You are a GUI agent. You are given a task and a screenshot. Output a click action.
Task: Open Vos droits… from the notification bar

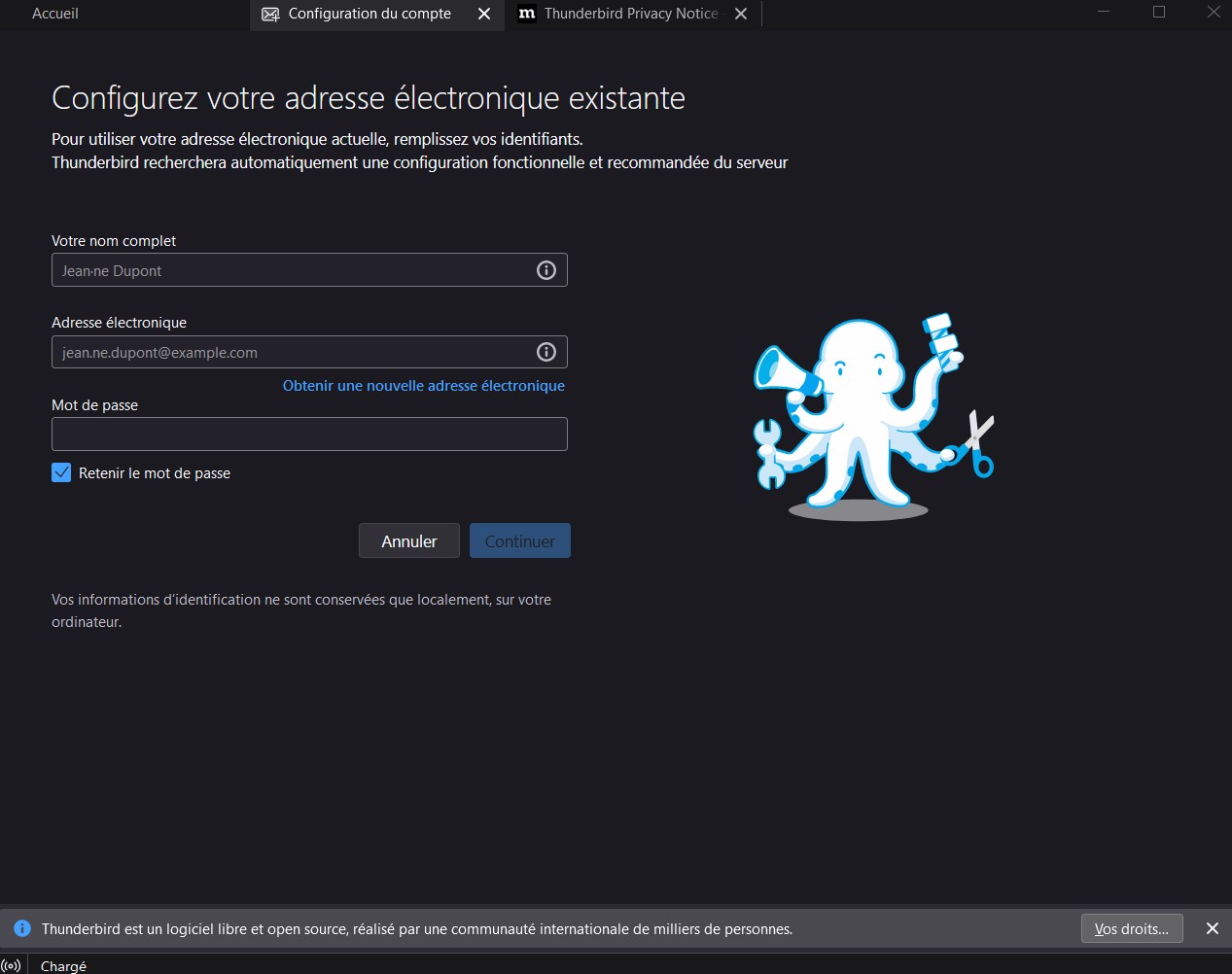click(1131, 928)
